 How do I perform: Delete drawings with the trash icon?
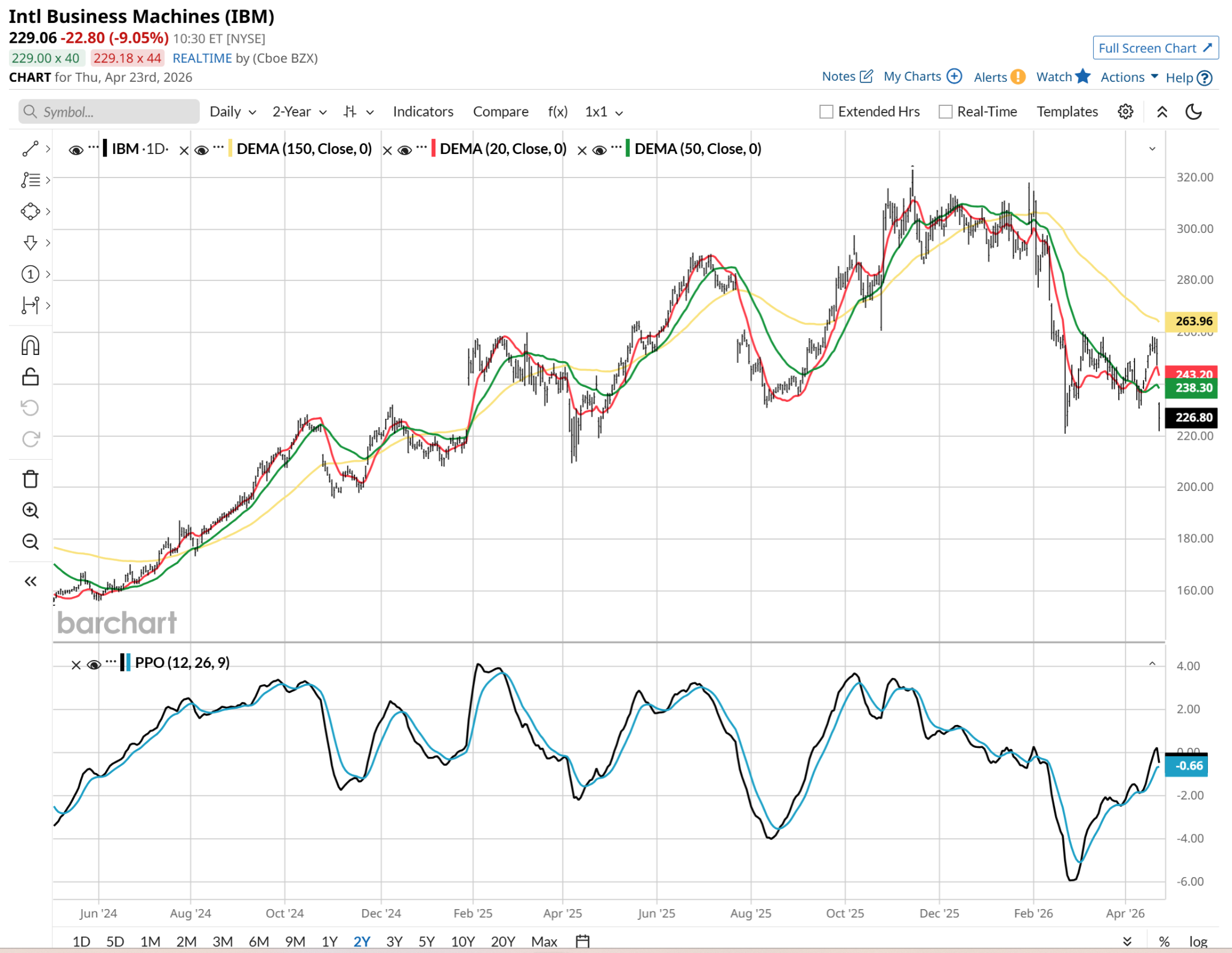coord(30,480)
